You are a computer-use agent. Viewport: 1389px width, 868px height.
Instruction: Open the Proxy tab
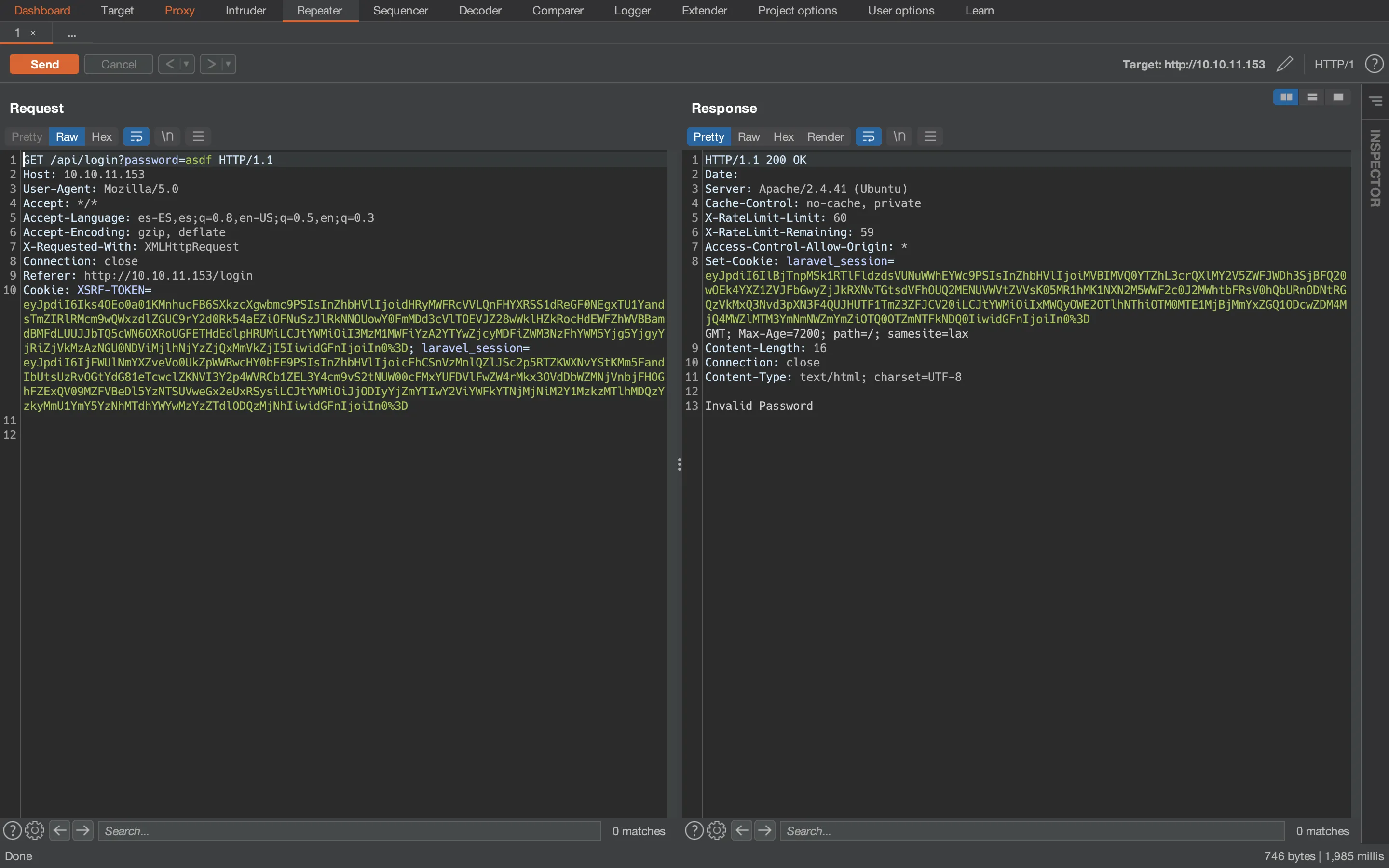coord(179,10)
